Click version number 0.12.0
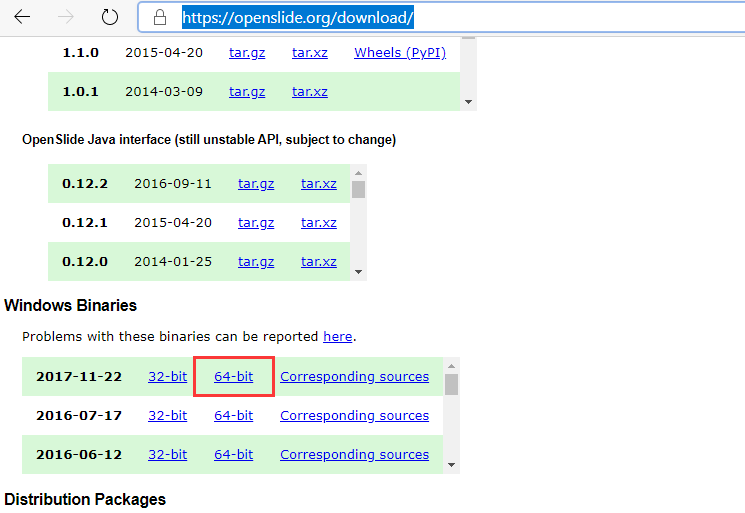745x513 pixels. tap(85, 261)
